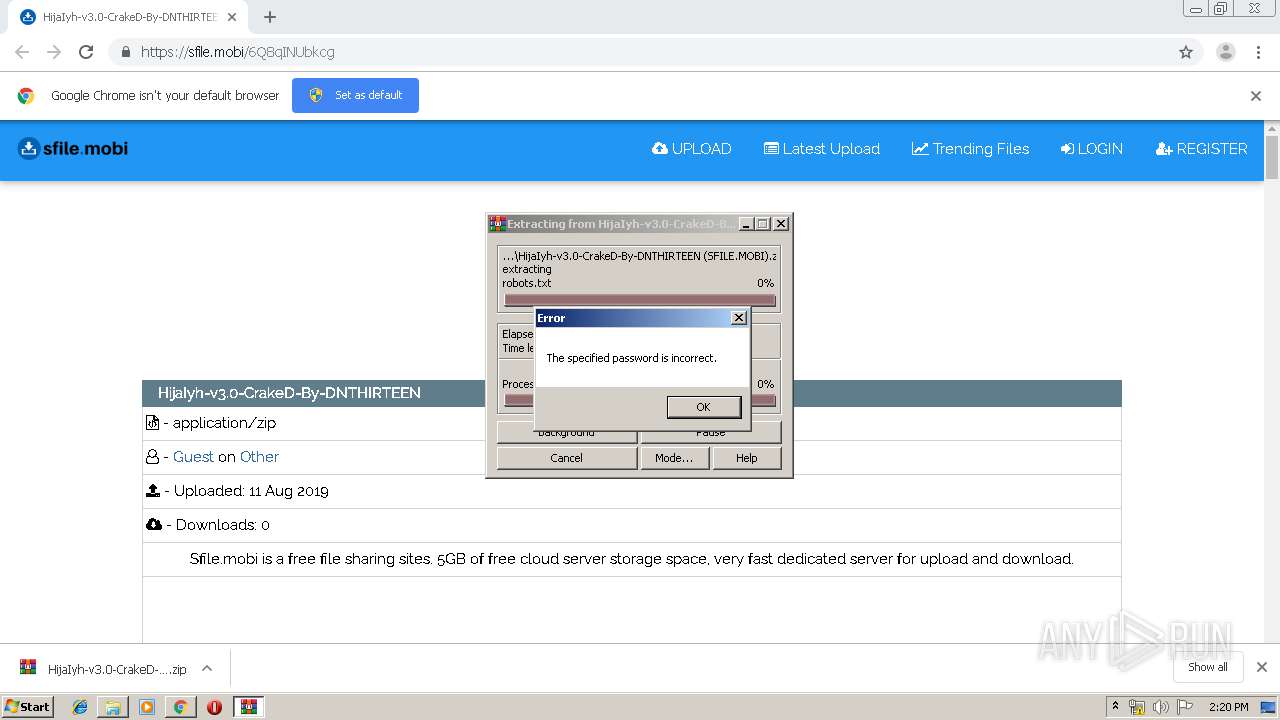Launch Internet Explorer from taskbar
The width and height of the screenshot is (1280, 720).
point(80,707)
